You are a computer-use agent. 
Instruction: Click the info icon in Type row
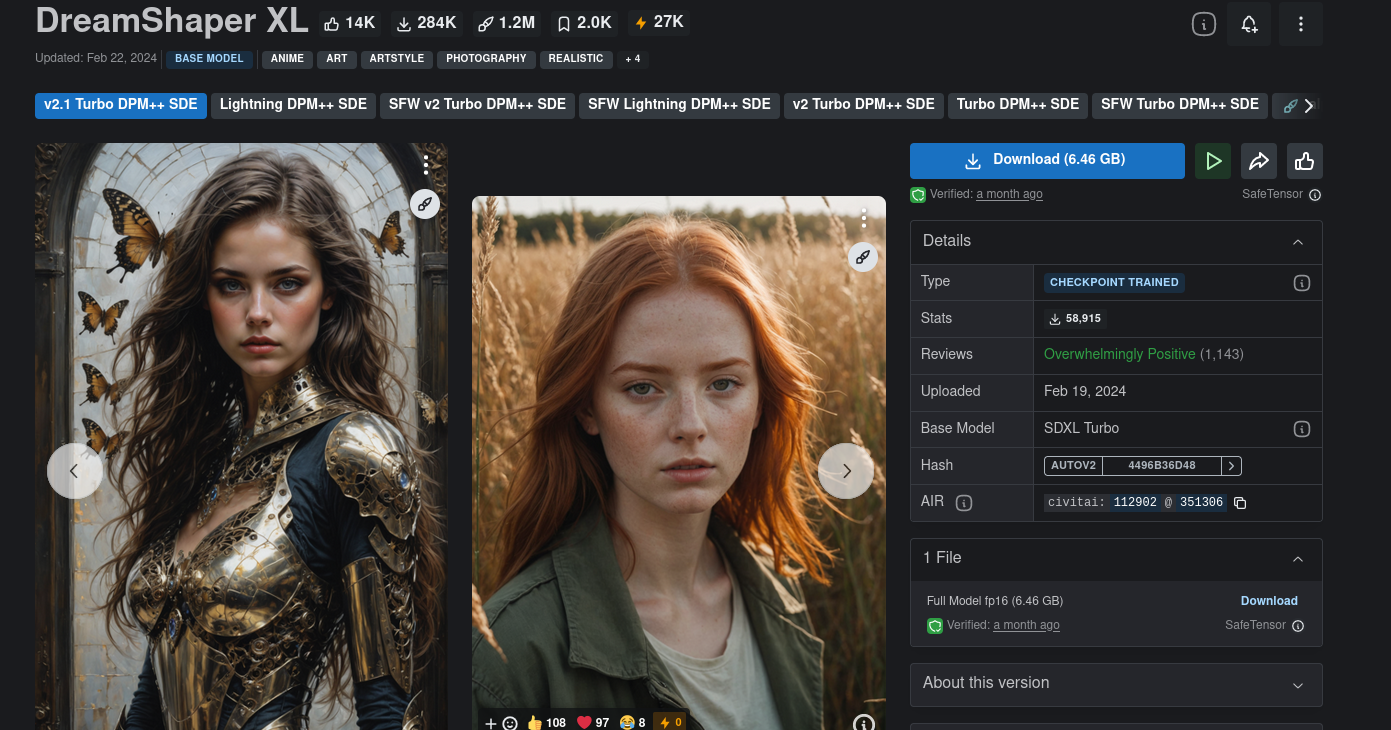point(1302,283)
